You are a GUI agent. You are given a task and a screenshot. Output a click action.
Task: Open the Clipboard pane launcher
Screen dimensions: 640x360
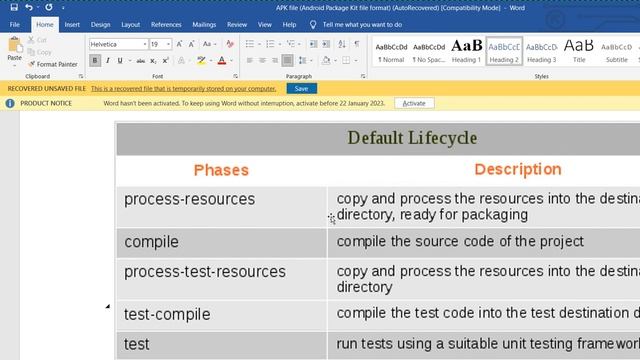81,76
